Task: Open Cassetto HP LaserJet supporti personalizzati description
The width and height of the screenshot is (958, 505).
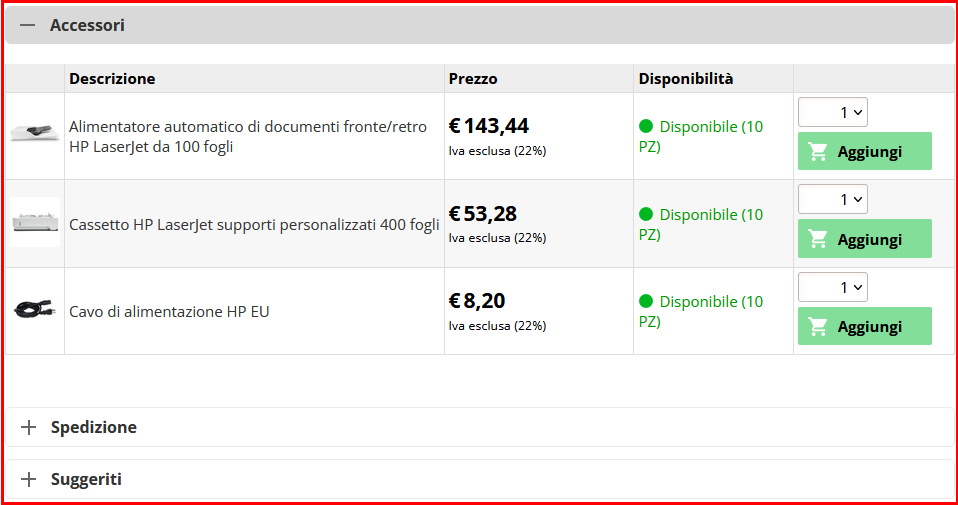Action: click(x=254, y=225)
